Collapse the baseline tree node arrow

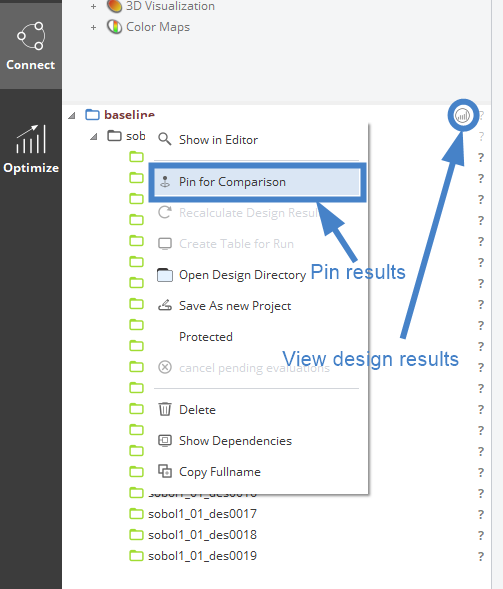(72, 115)
